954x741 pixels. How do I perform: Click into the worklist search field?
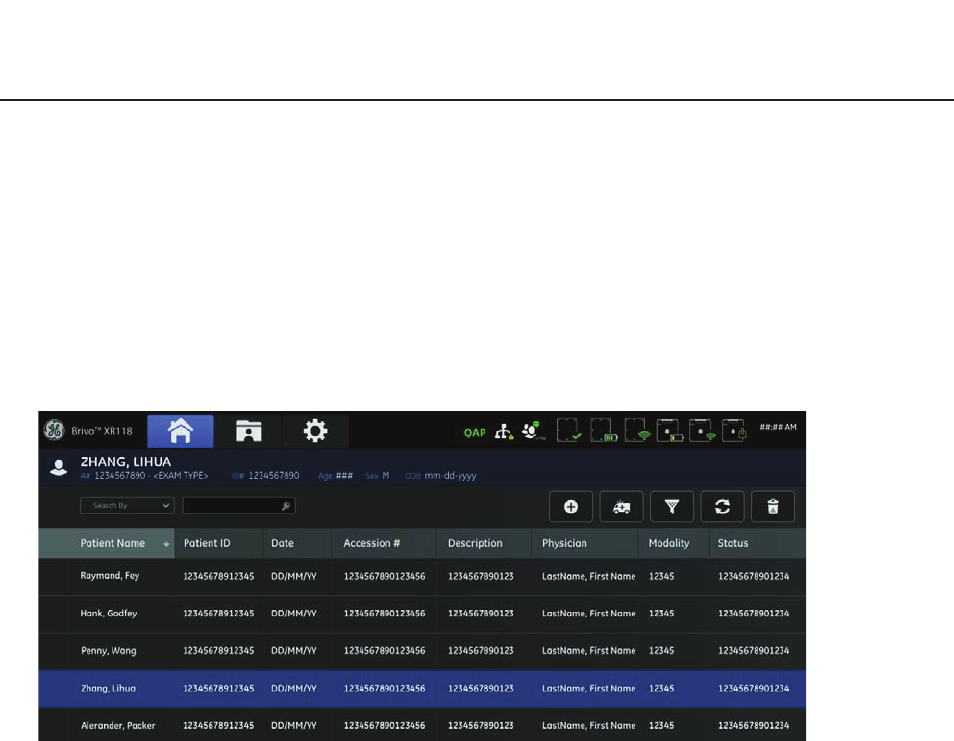pyautogui.click(x=238, y=506)
